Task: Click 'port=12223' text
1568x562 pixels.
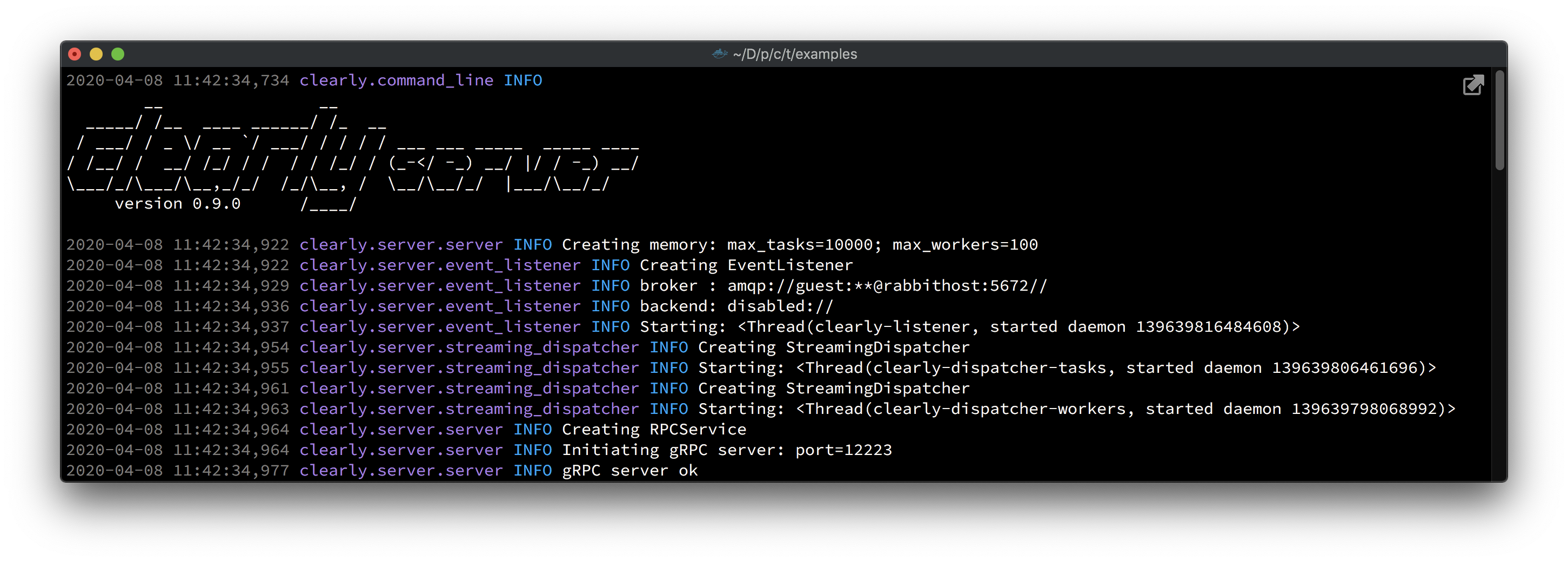Action: [x=843, y=450]
